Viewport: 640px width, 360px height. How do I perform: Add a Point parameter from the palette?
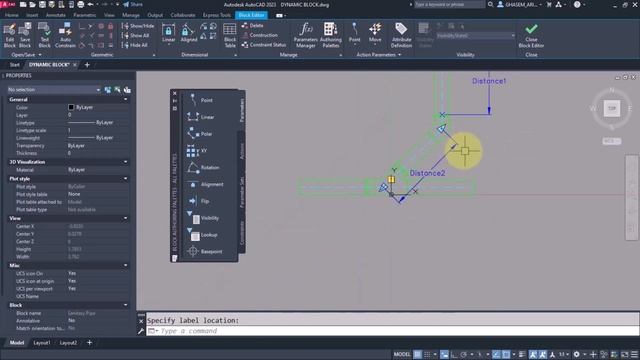200,100
